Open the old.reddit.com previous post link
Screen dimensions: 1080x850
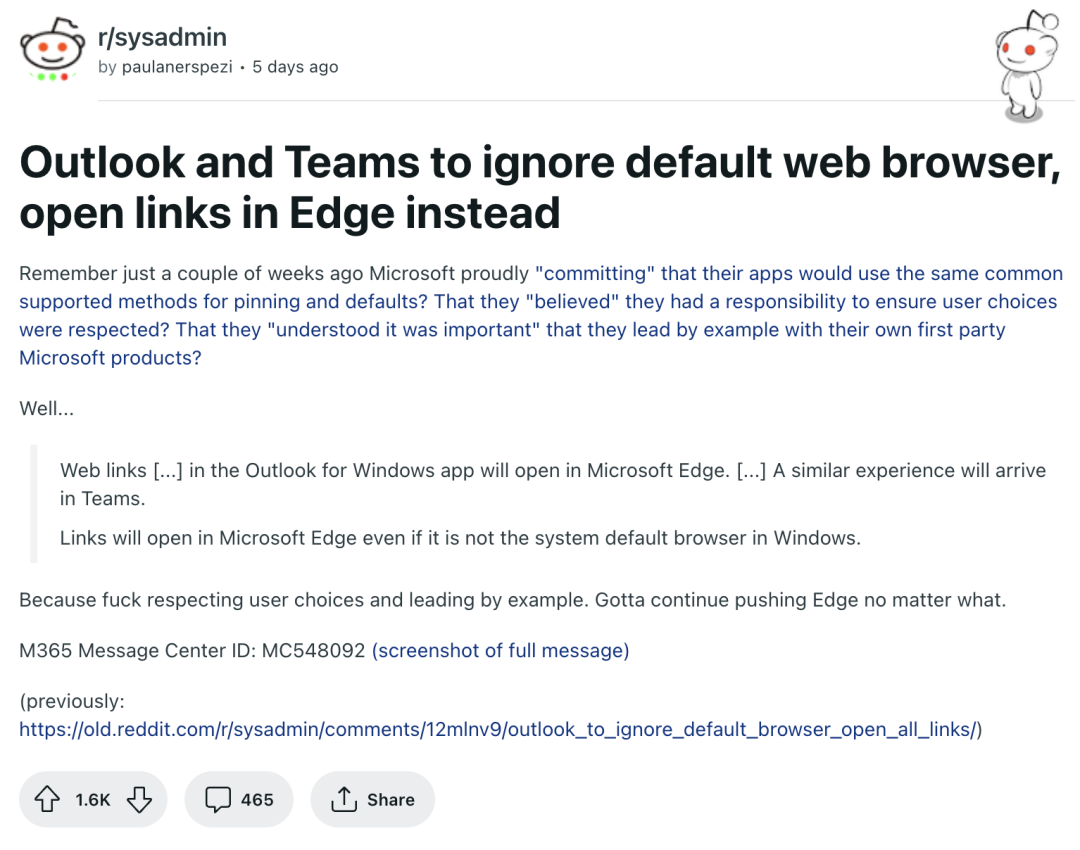pyautogui.click(x=497, y=729)
